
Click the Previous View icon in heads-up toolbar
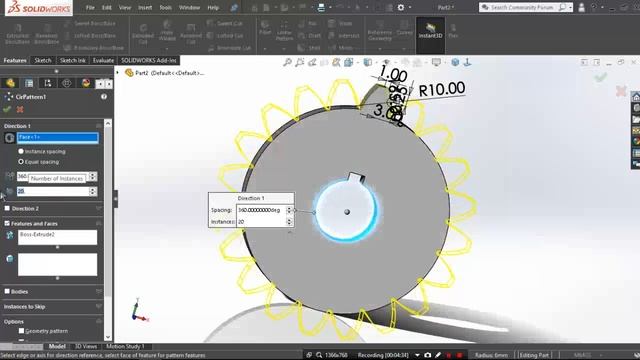pos(312,62)
